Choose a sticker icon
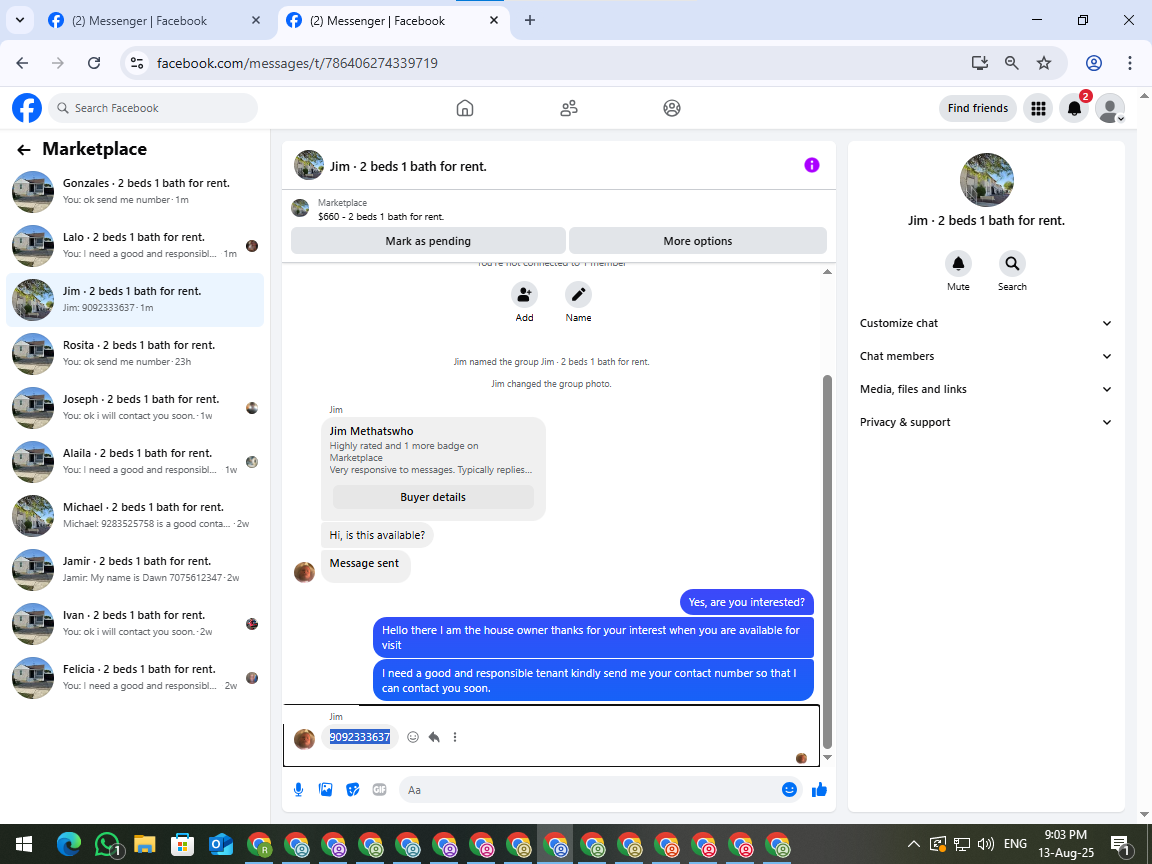1152x864 pixels. click(x=353, y=790)
